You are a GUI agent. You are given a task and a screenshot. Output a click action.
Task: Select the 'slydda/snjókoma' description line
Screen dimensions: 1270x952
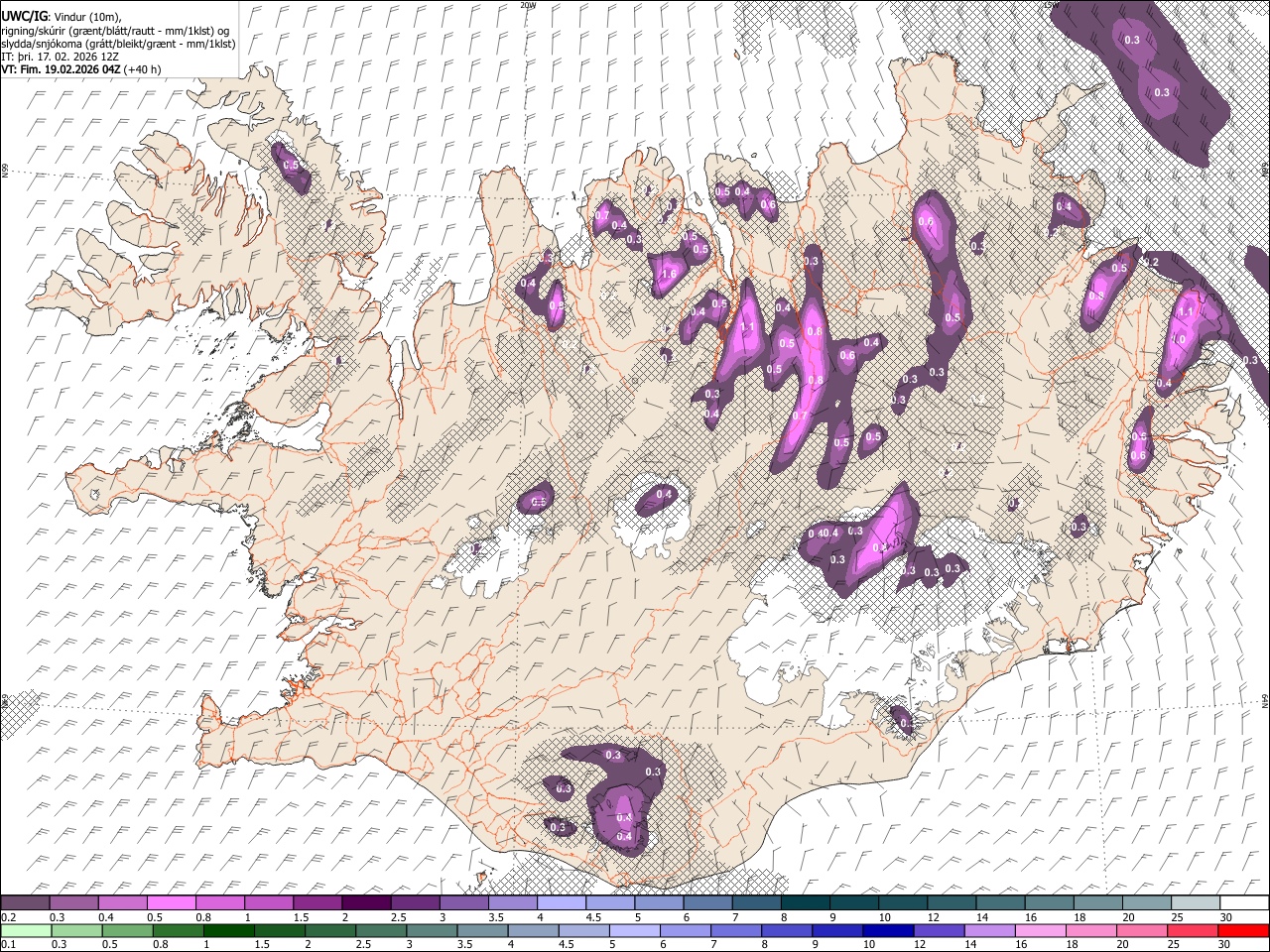click(118, 45)
